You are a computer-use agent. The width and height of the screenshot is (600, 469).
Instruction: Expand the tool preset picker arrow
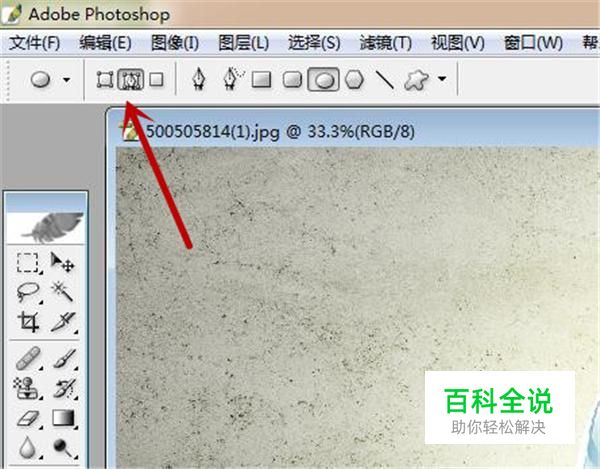tap(67, 80)
